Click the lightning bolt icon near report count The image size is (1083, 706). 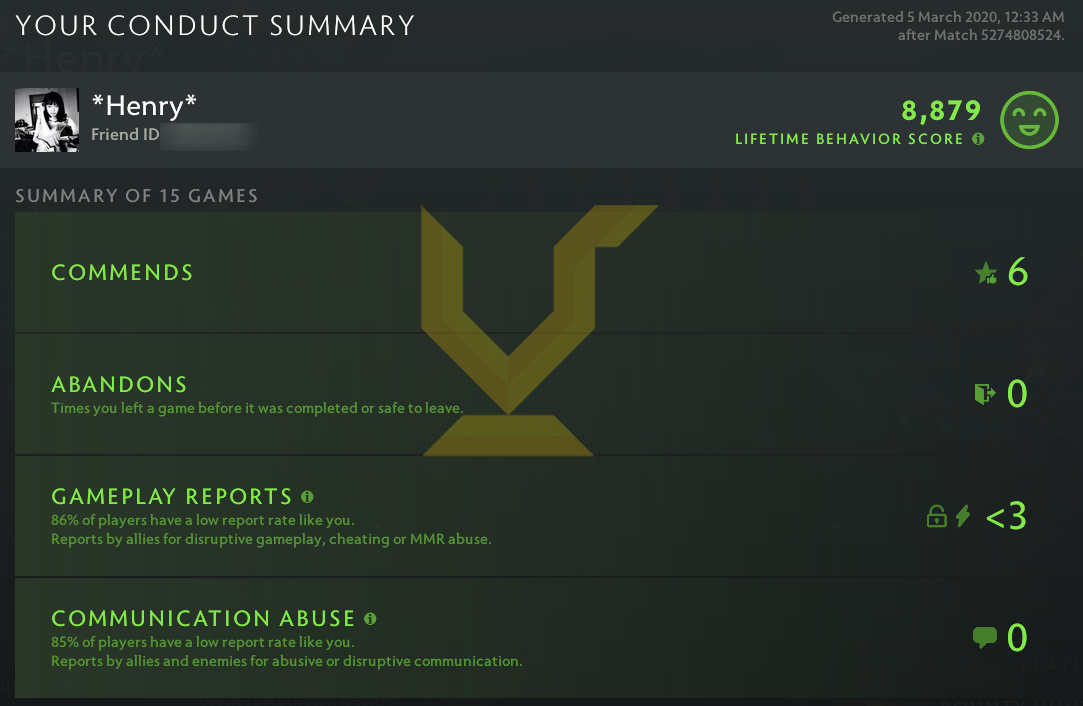pyautogui.click(x=963, y=516)
